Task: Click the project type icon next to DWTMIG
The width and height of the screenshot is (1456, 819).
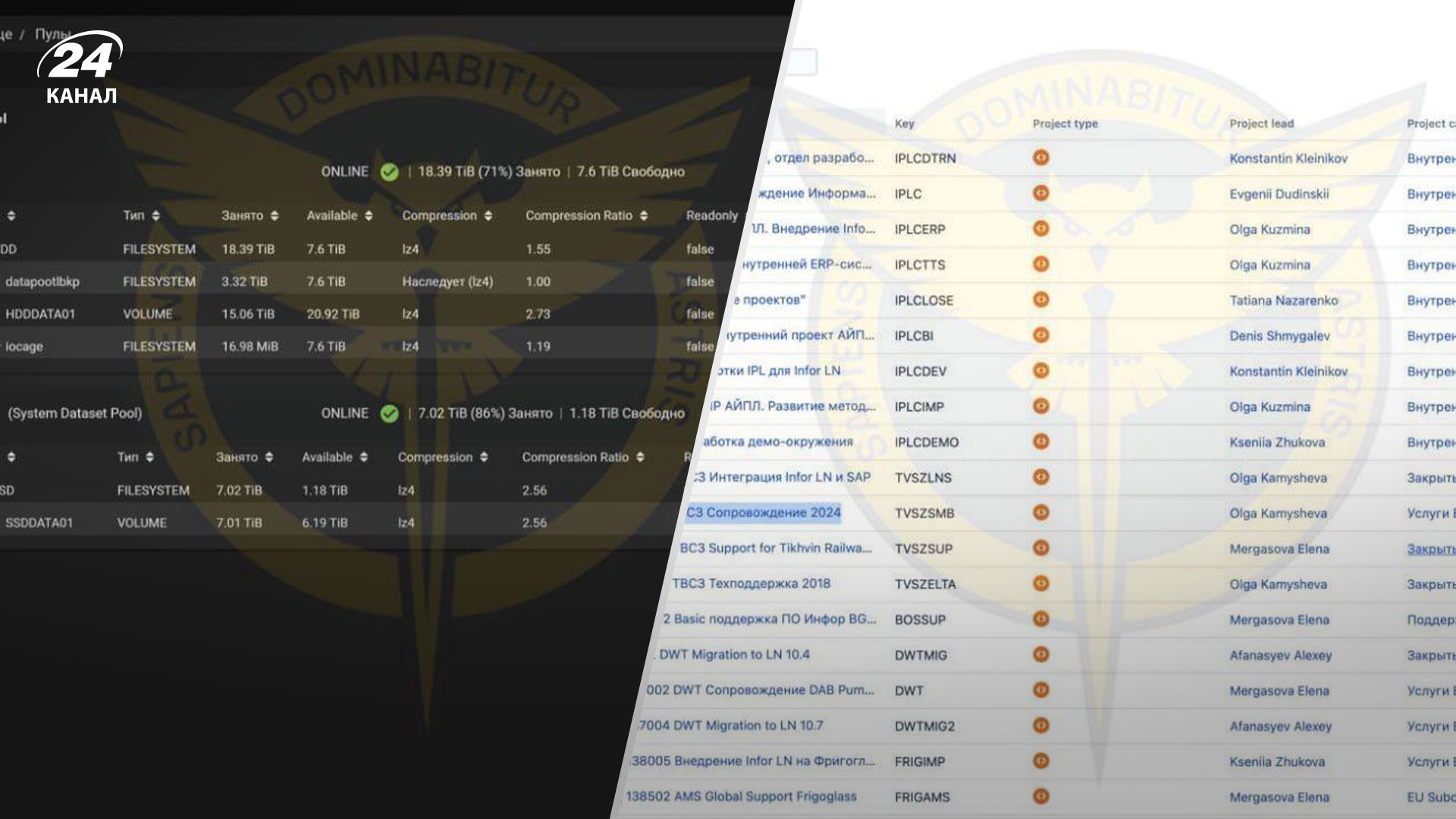Action: click(x=1042, y=655)
